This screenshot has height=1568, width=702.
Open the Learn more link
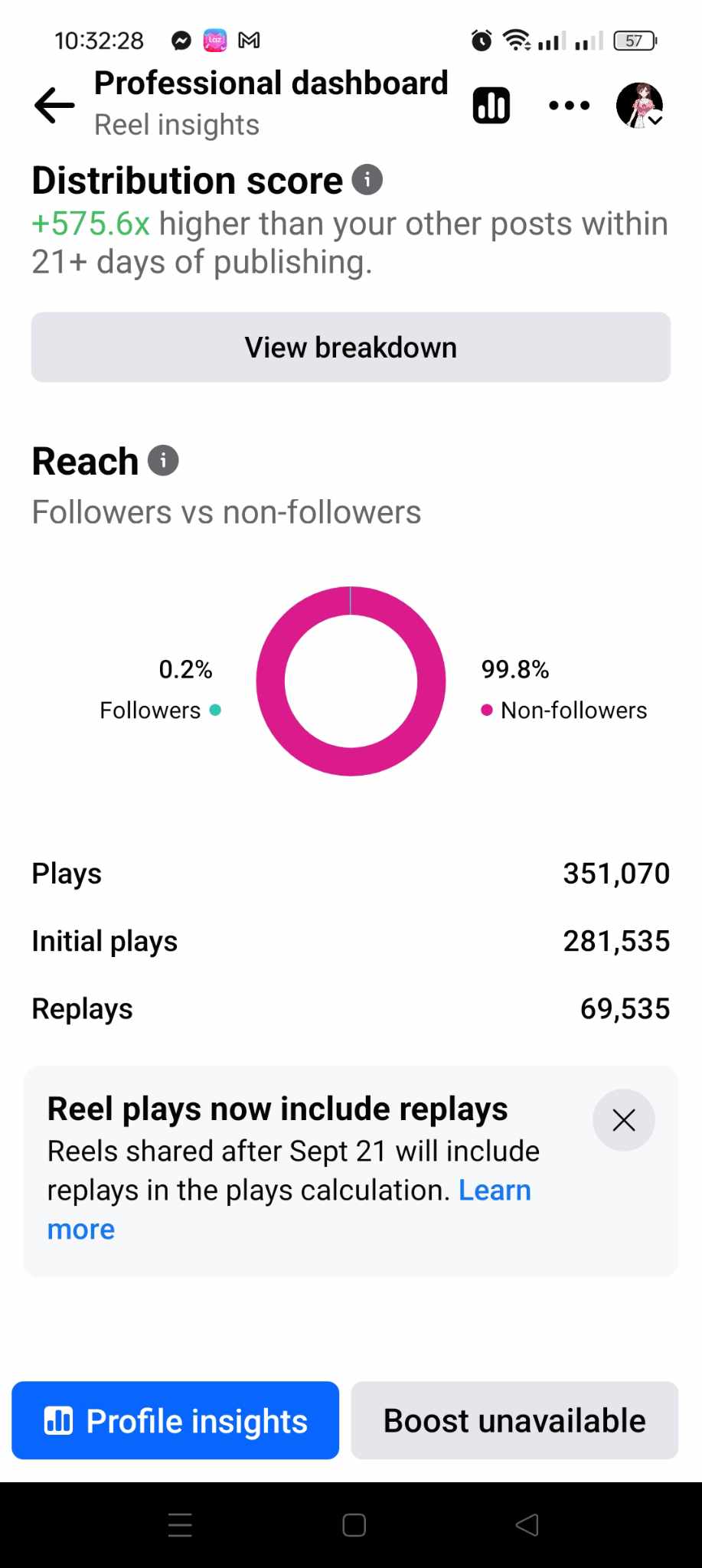tap(495, 1191)
